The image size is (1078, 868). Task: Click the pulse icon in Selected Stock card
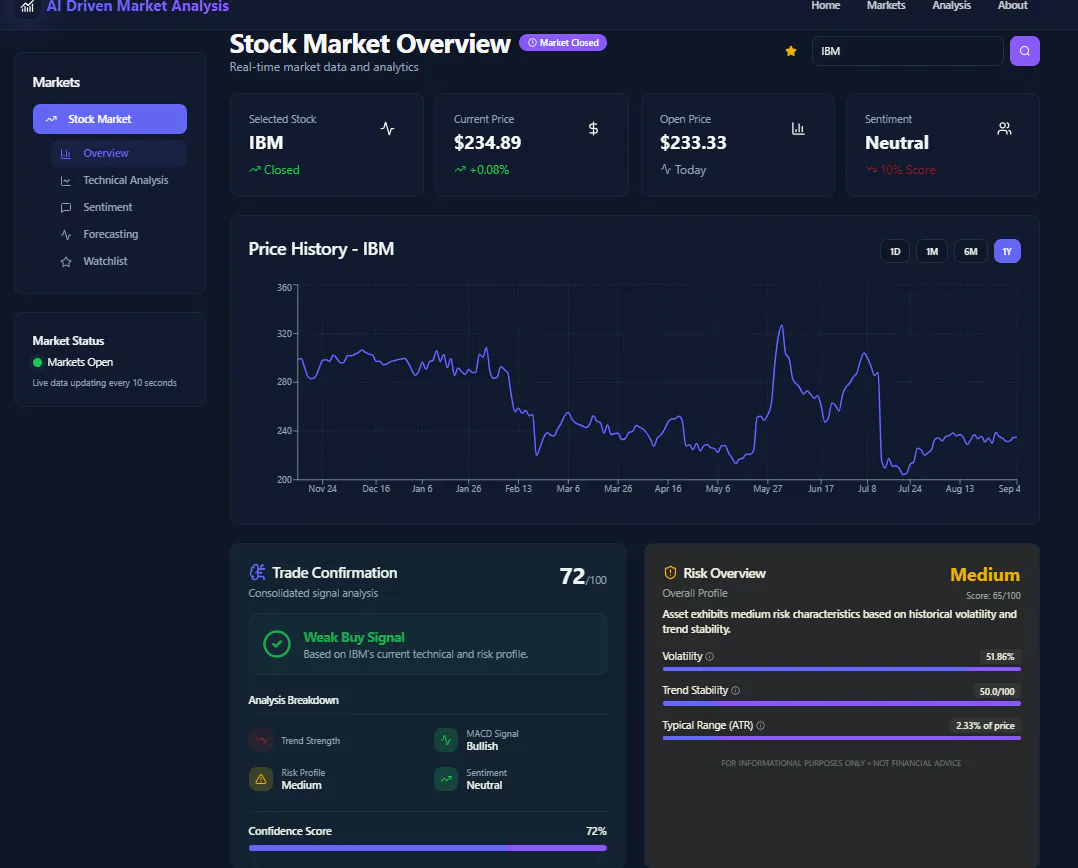click(x=388, y=129)
